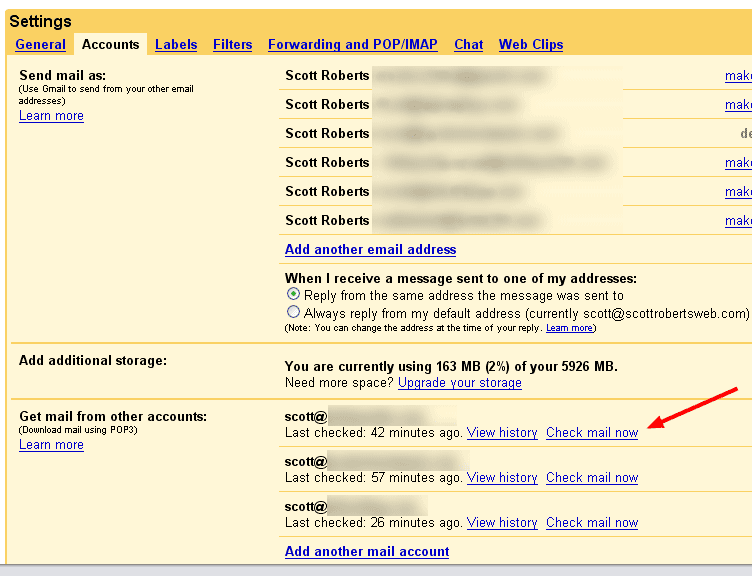The height and width of the screenshot is (576, 752).
Task: Click 'Add another mail account' link
Action: (367, 551)
